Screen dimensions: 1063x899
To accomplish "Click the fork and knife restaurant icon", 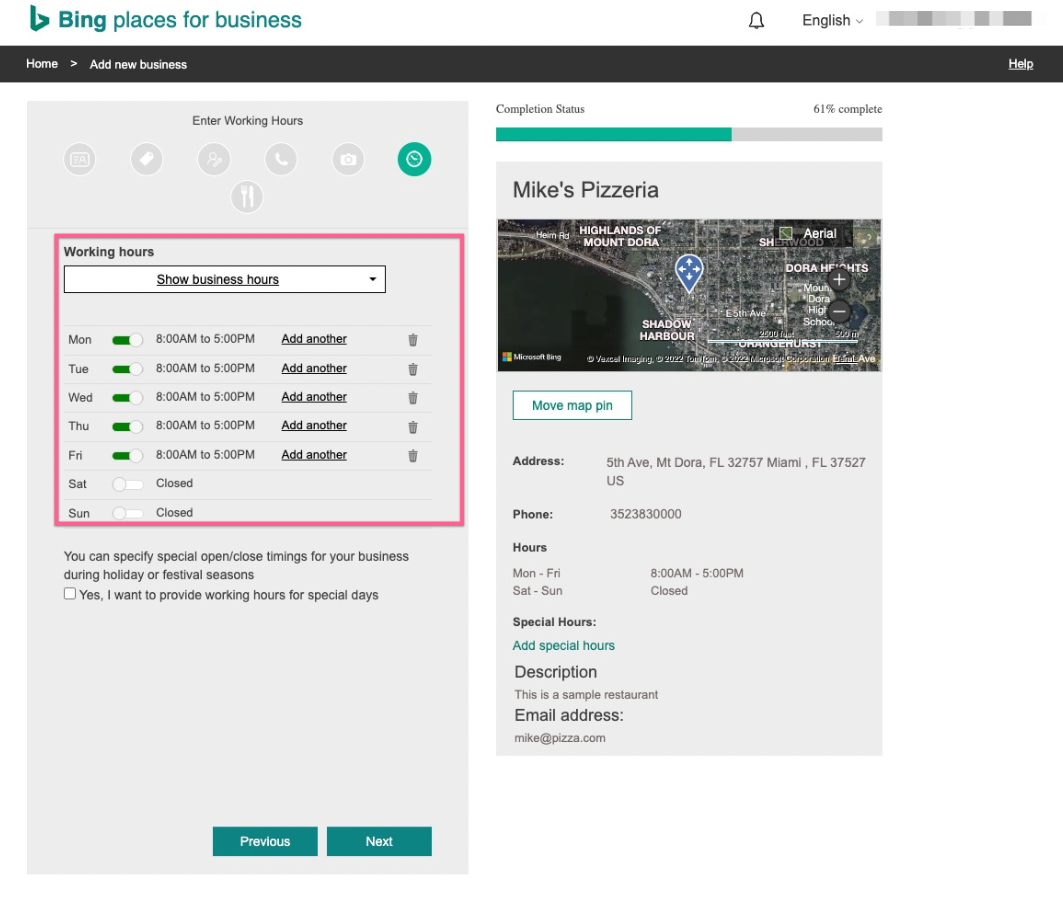I will 247,196.
